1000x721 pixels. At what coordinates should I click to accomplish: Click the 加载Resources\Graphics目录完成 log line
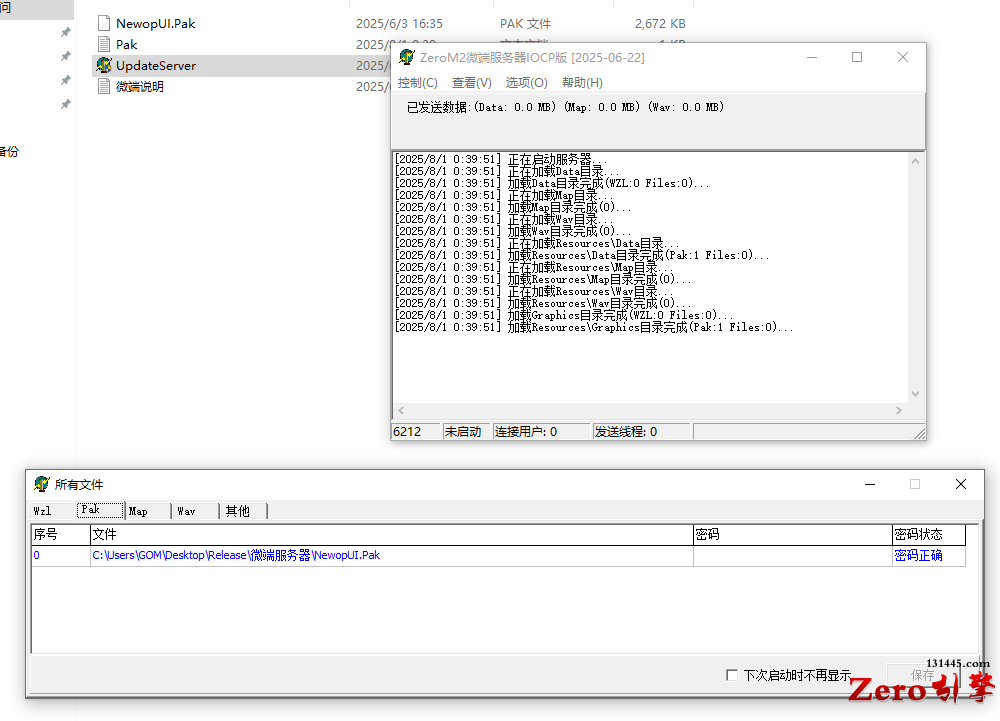[x=594, y=328]
